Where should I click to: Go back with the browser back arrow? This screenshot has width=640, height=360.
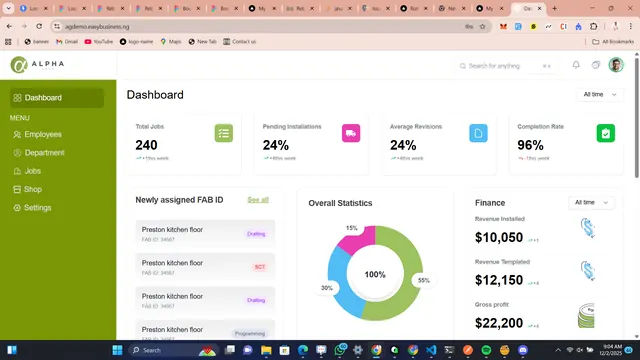[9, 27]
